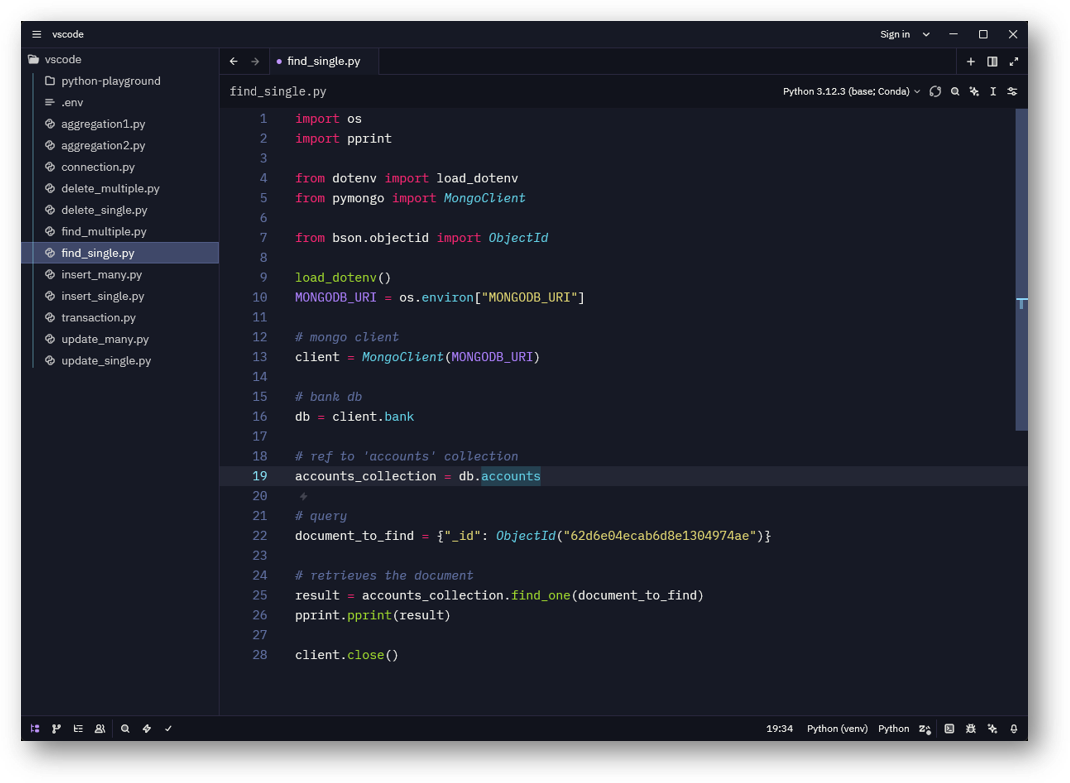Select find_single.py in the file tree

click(x=120, y=253)
